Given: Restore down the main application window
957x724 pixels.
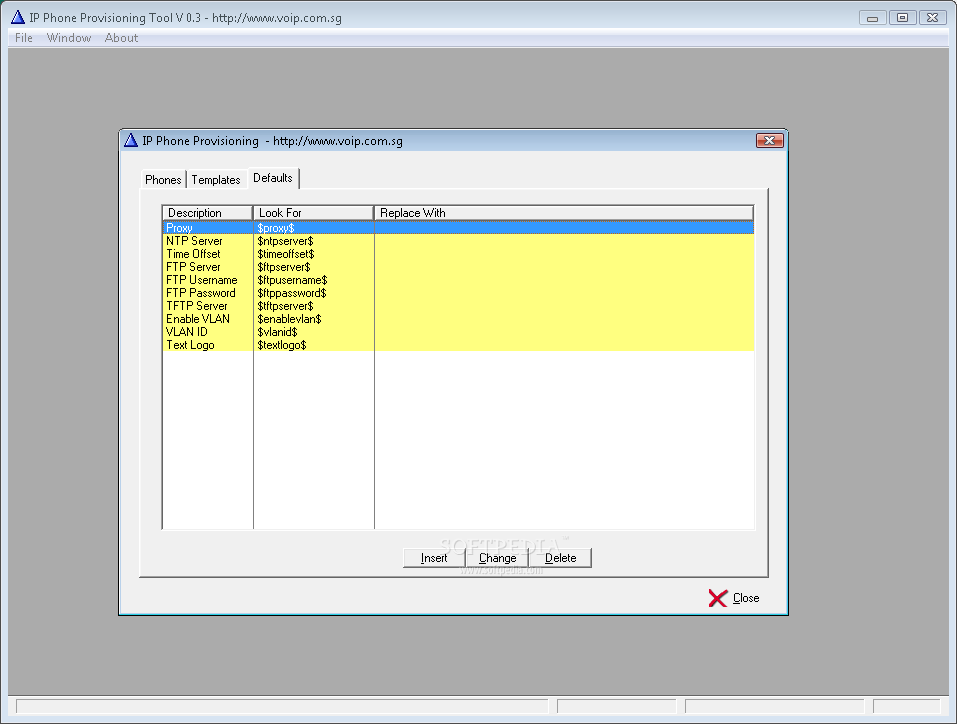Looking at the screenshot, I should [x=902, y=18].
